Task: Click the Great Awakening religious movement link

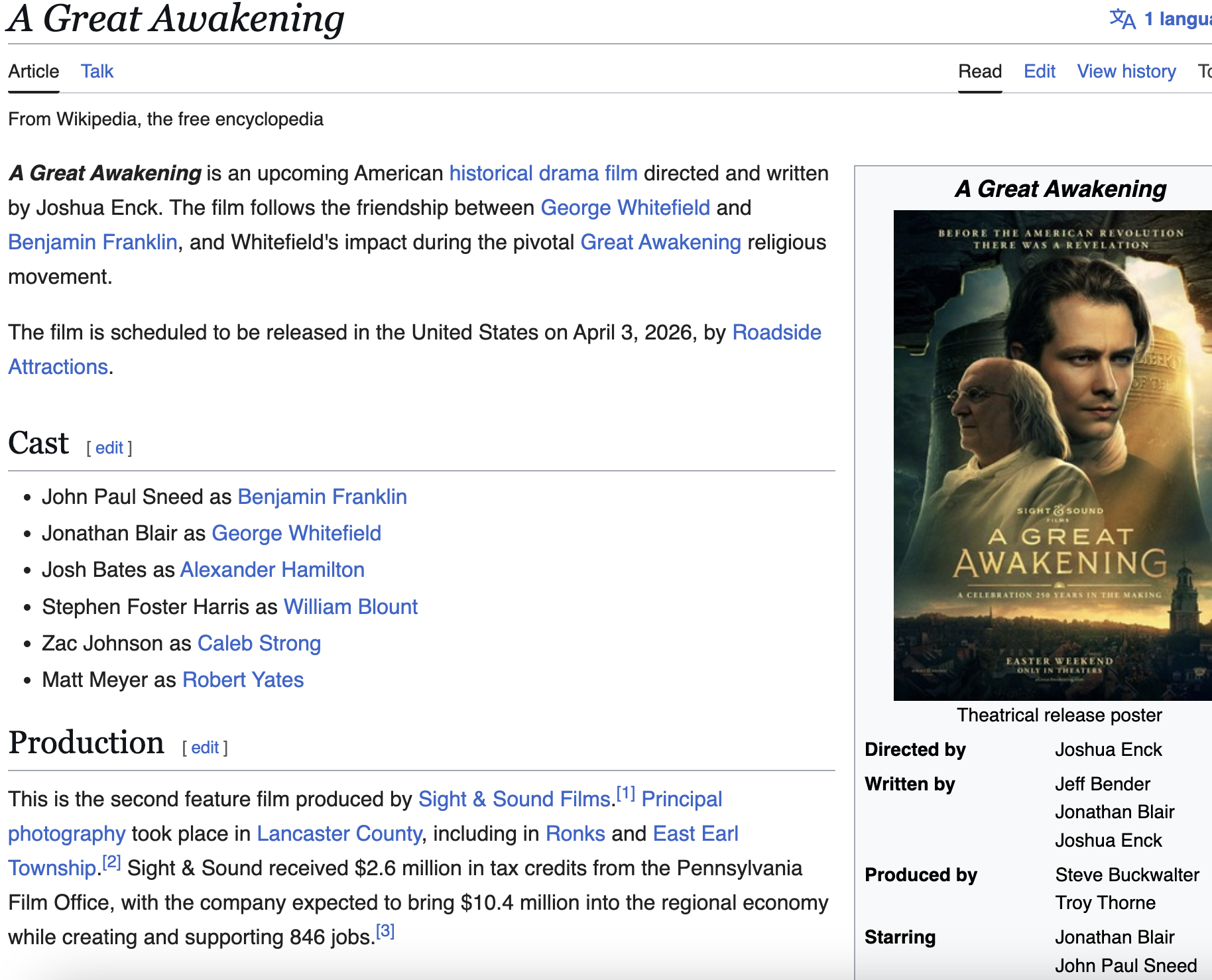Action: pyautogui.click(x=660, y=242)
